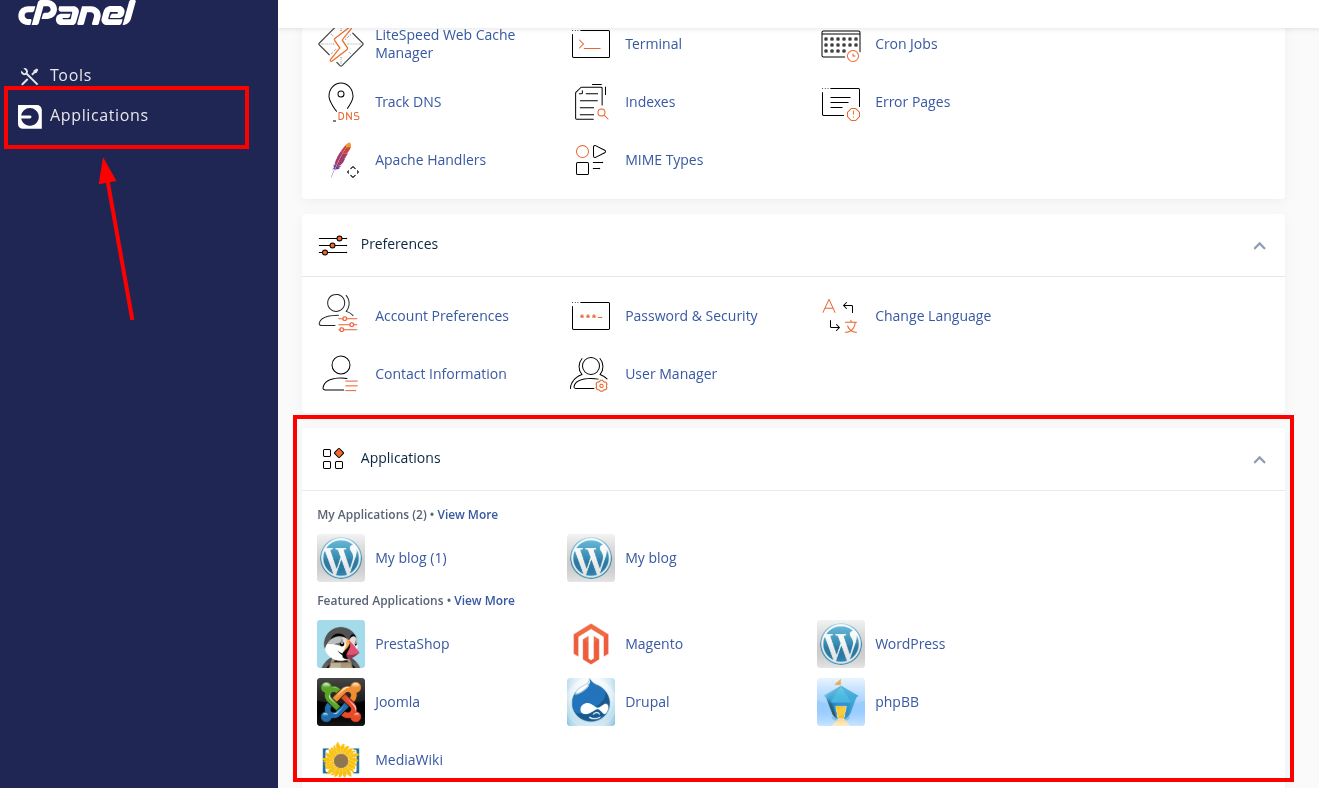1319x788 pixels.
Task: Select the Drupal application icon
Action: pyautogui.click(x=591, y=702)
